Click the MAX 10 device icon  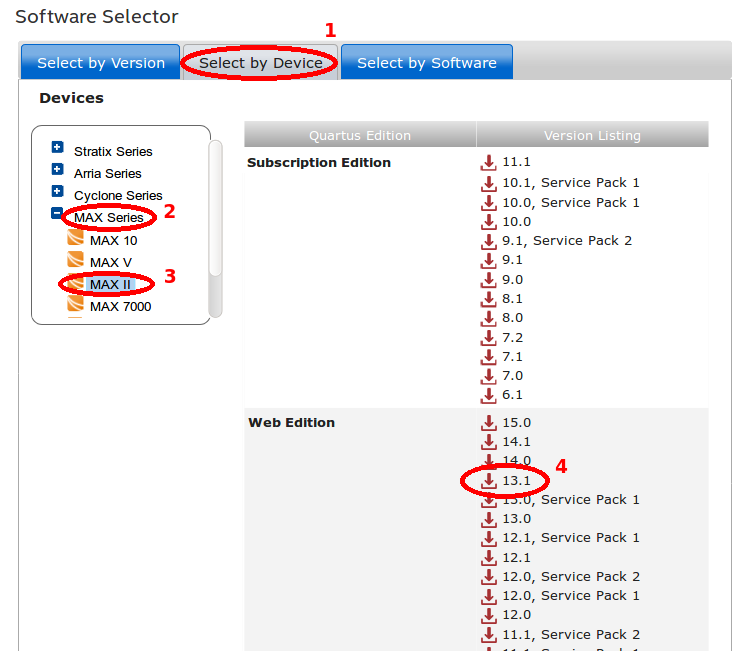(76, 237)
